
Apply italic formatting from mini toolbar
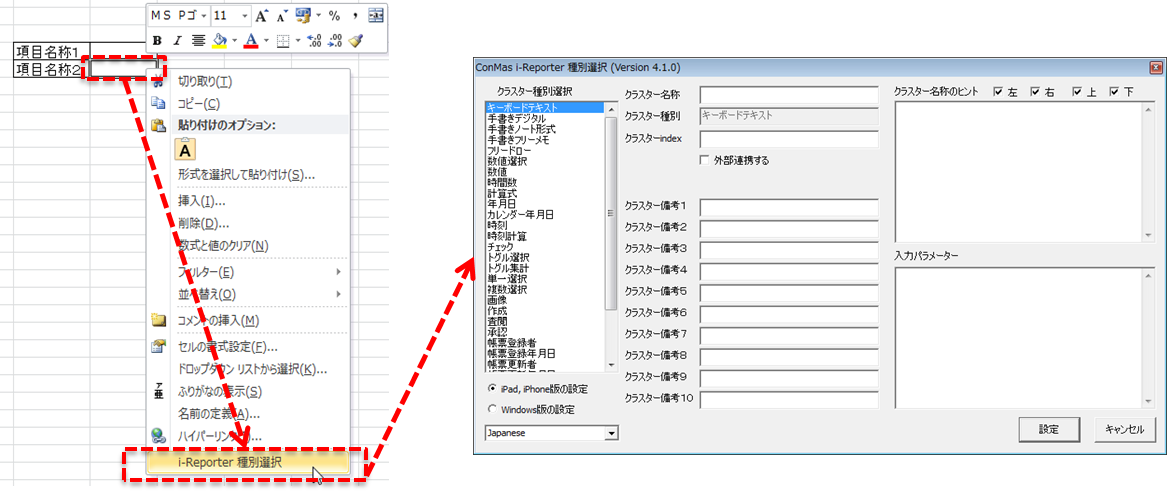(x=177, y=40)
